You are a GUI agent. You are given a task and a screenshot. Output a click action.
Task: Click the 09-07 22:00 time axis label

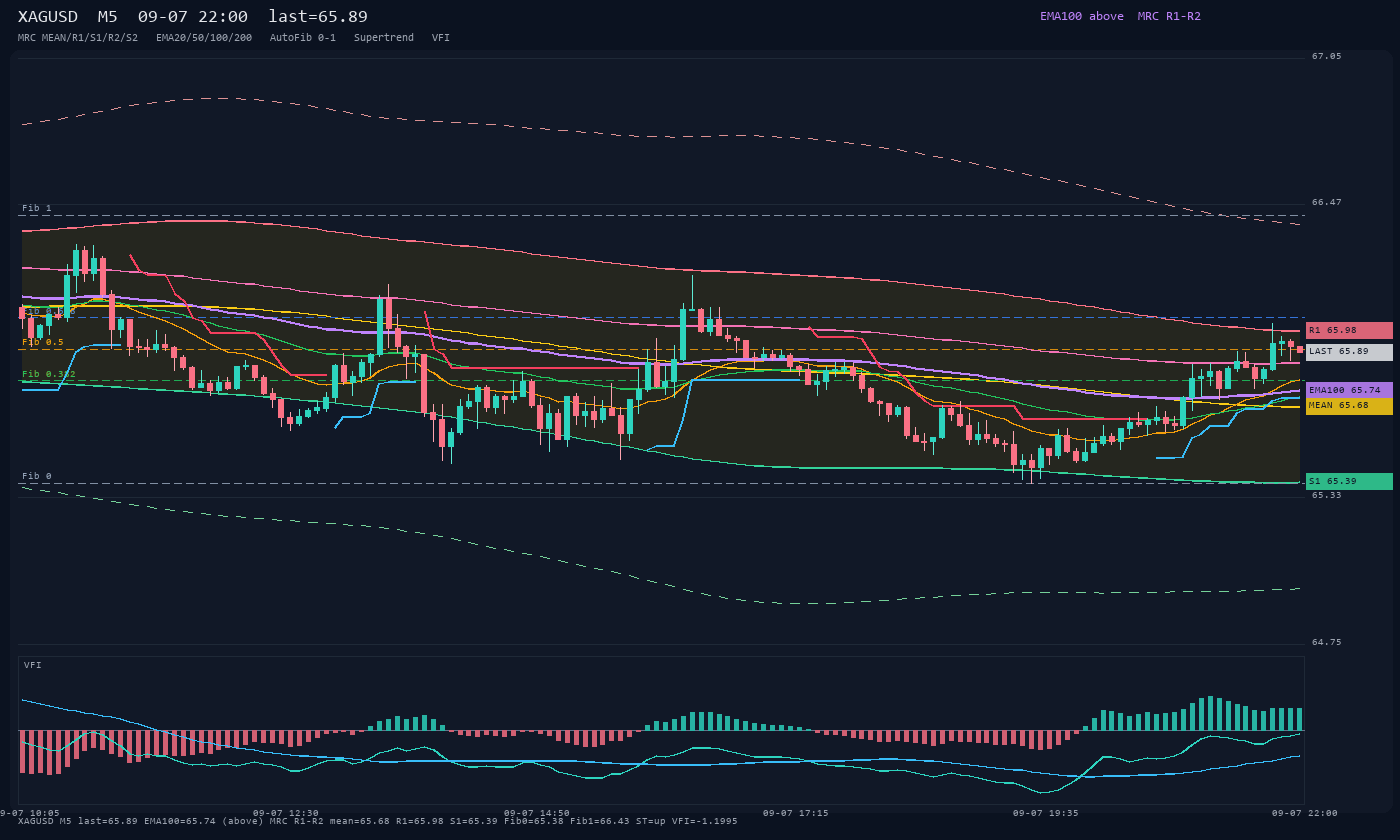point(1304,813)
